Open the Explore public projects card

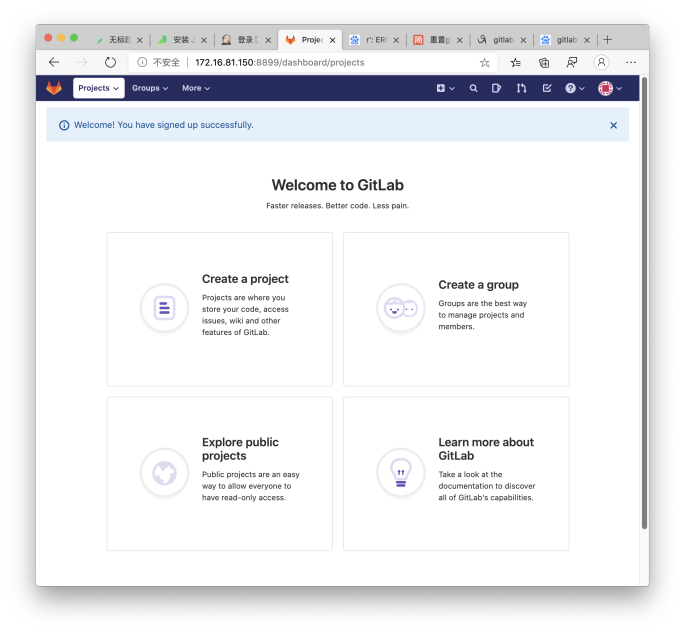(x=220, y=474)
